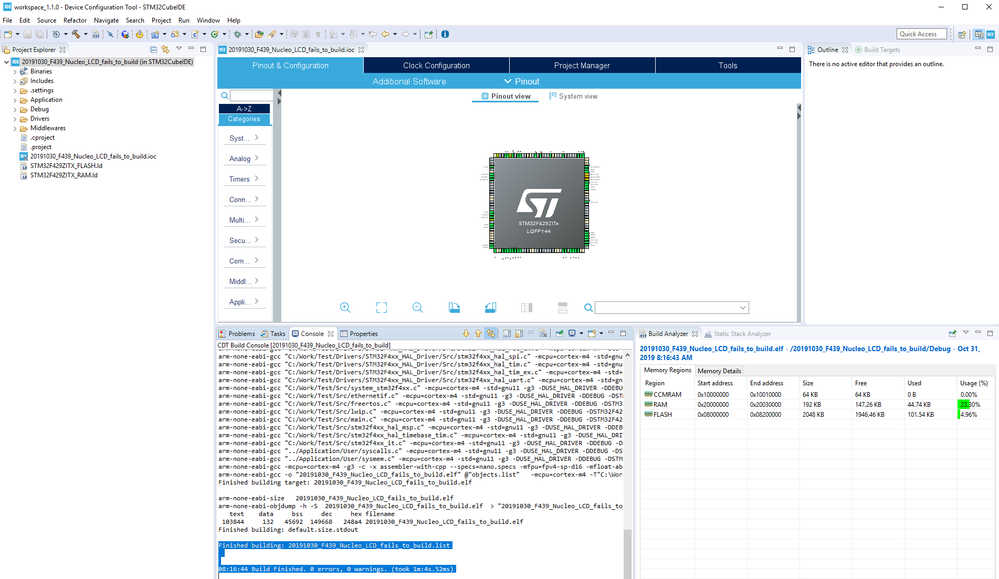The height and width of the screenshot is (579, 999).
Task: Switch to the Project Manager tab
Action: (x=582, y=66)
